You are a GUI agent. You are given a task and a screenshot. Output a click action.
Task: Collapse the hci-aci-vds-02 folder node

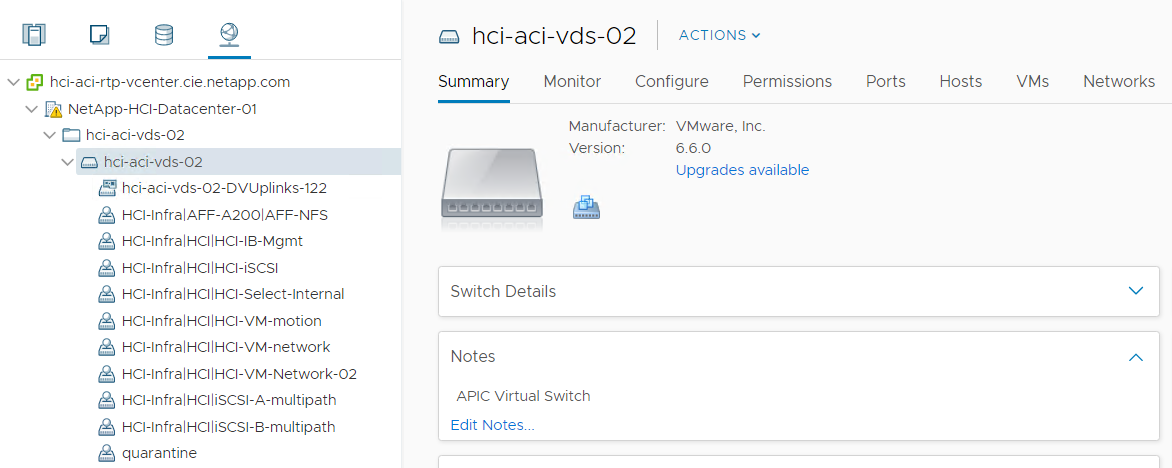tap(50, 135)
